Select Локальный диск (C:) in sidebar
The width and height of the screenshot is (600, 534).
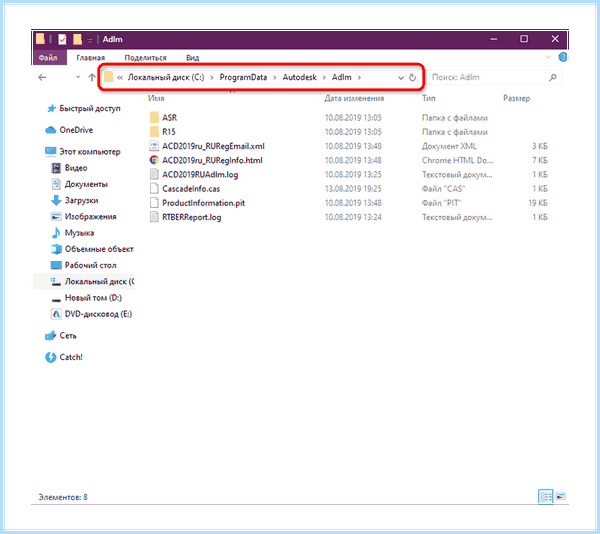click(x=99, y=282)
